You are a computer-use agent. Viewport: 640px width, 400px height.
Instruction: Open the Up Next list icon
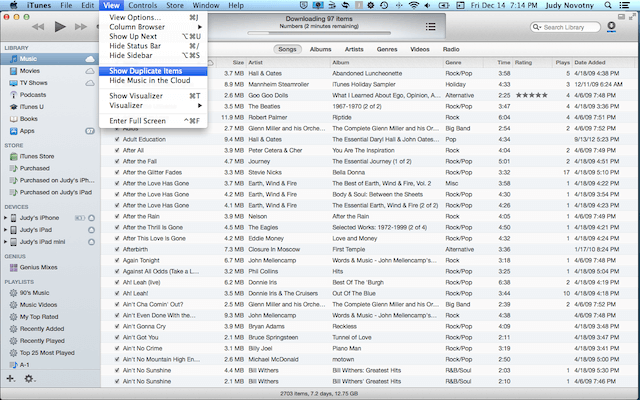pos(430,27)
